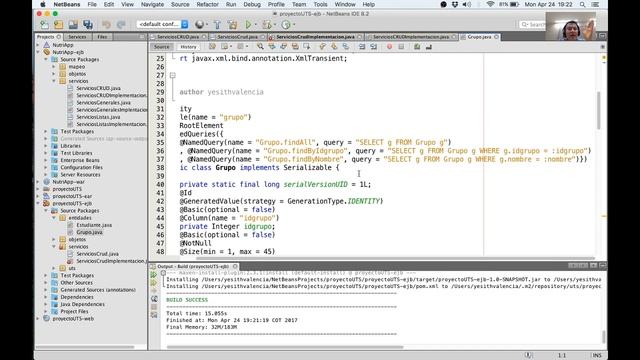
Task: Switch to the Services tab
Action: [x=77, y=37]
